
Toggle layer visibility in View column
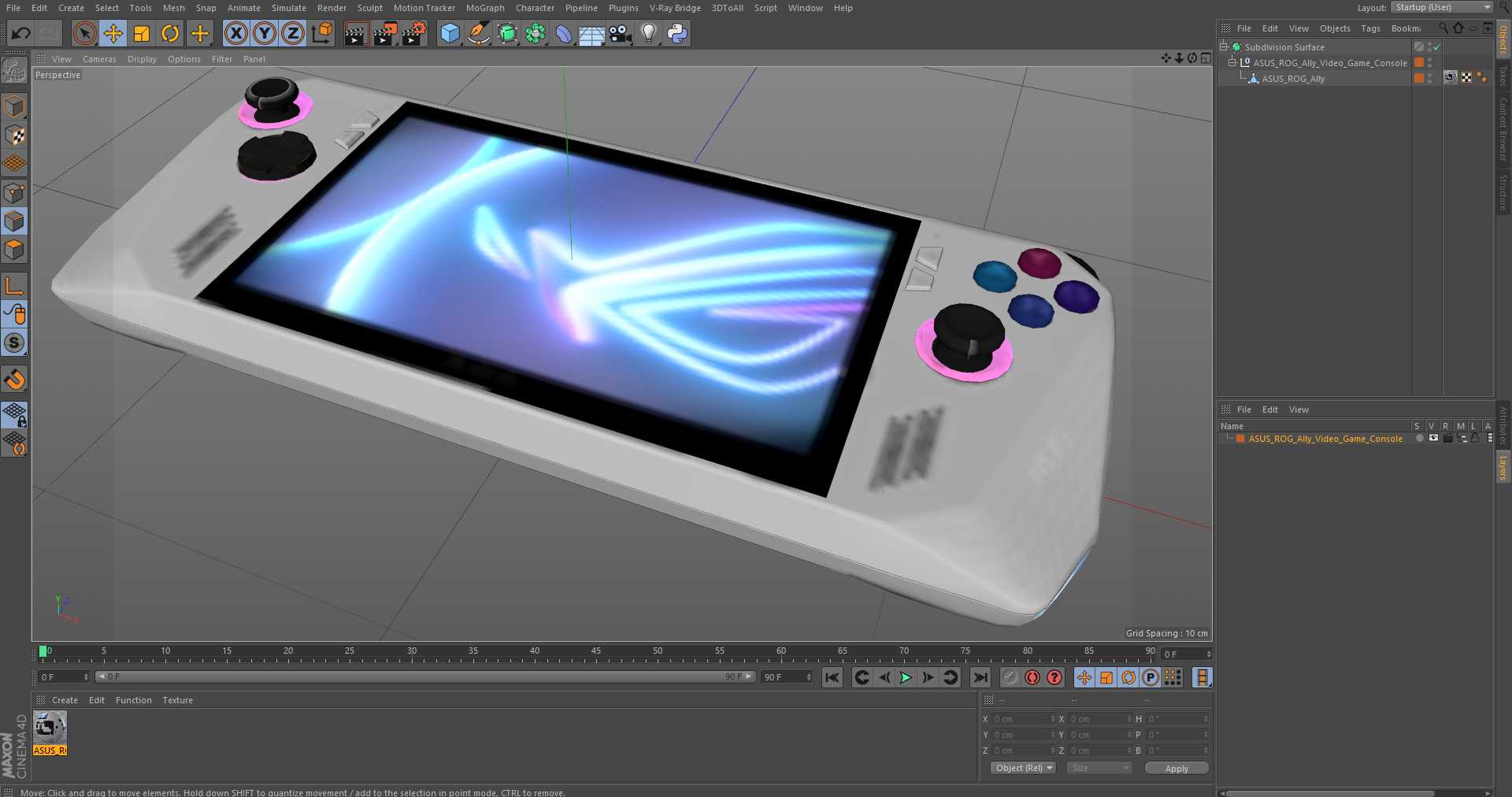(1433, 439)
